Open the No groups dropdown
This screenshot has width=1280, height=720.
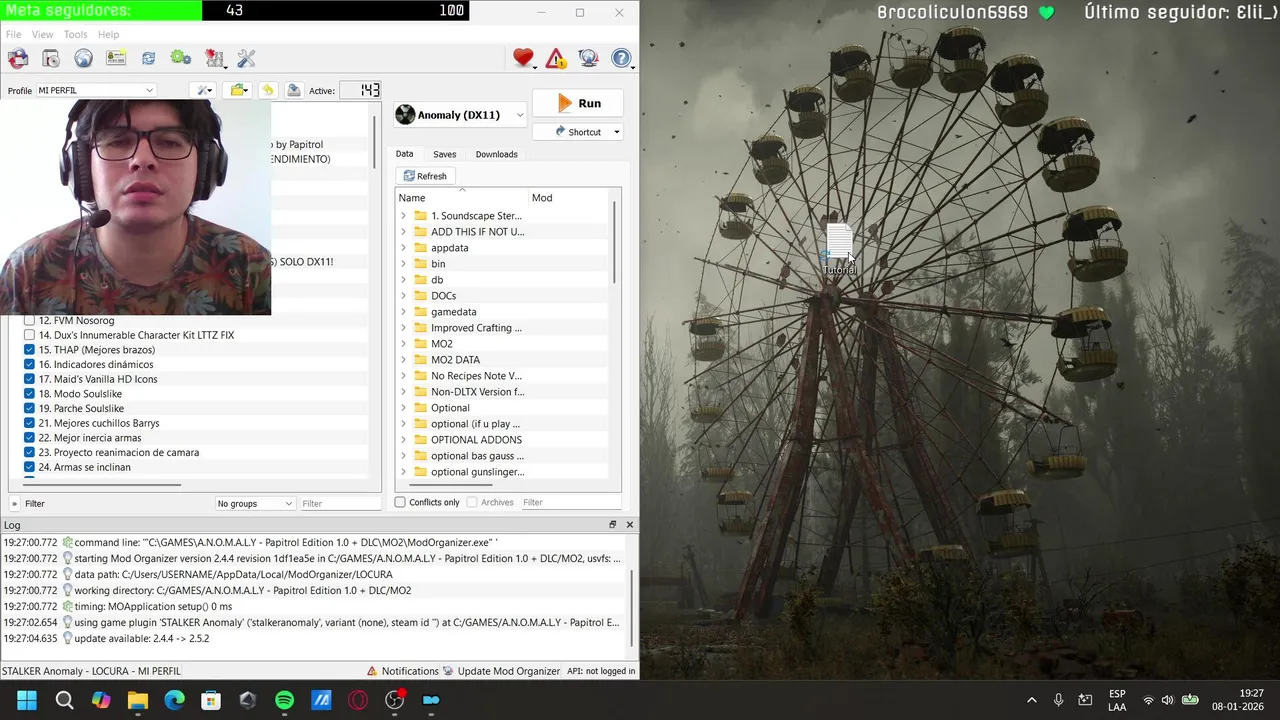pos(255,503)
